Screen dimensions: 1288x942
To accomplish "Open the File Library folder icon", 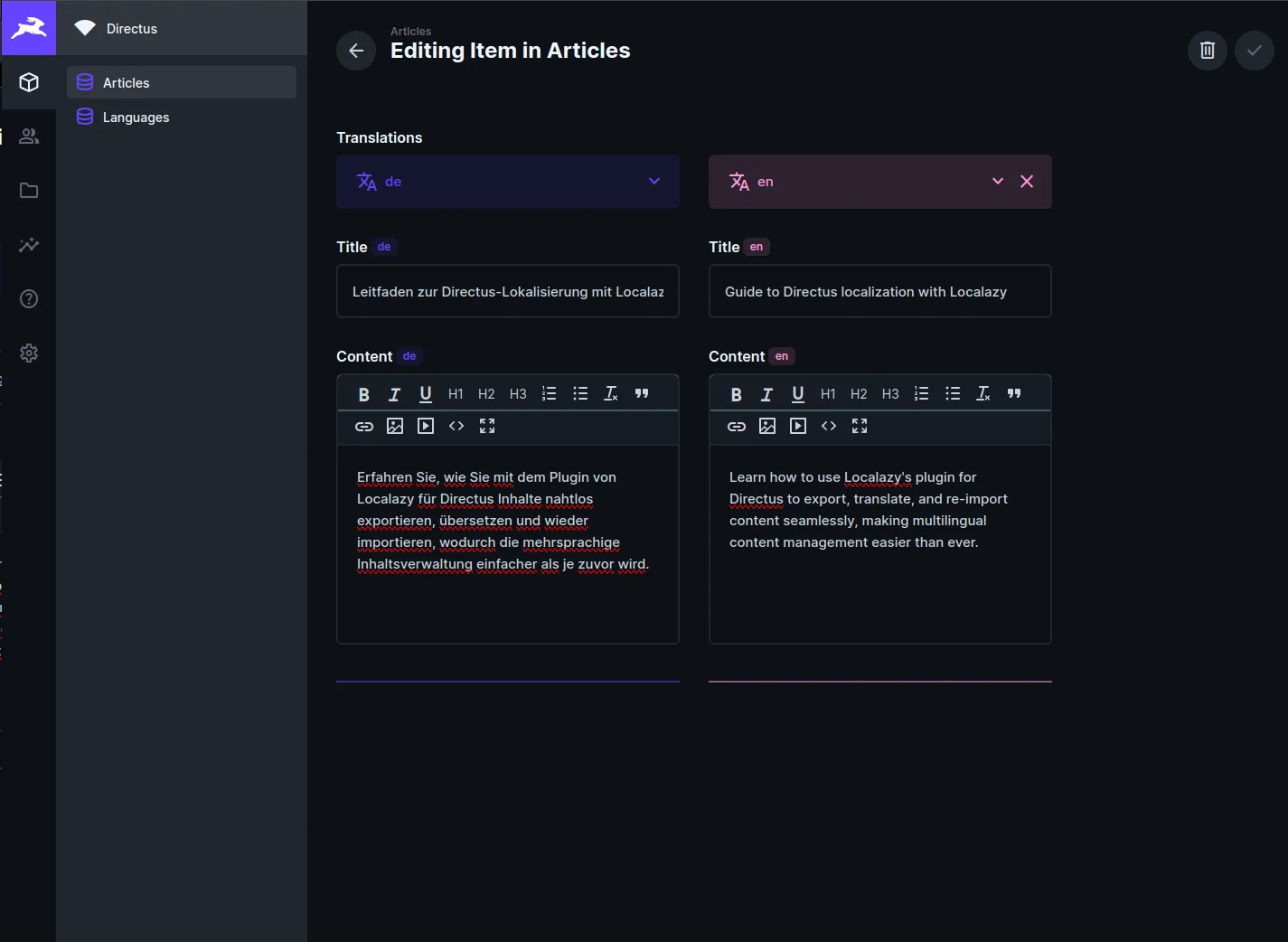I will [x=29, y=191].
